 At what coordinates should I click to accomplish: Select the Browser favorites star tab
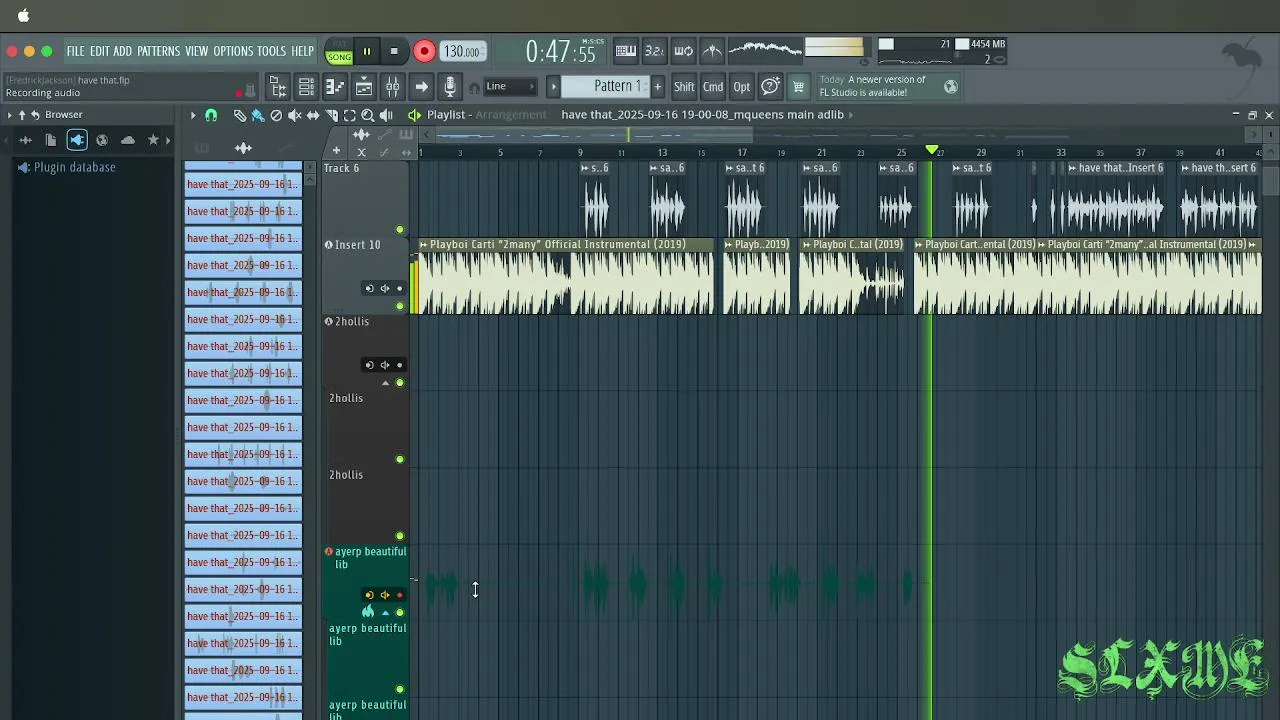[153, 140]
